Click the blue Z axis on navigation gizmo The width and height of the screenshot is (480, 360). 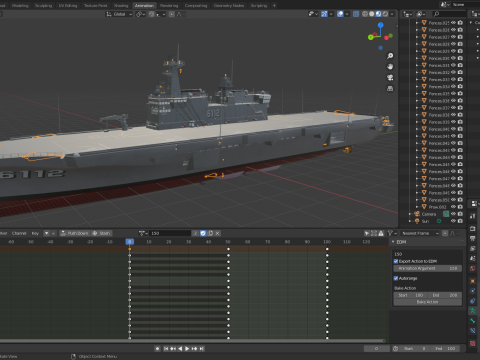[x=381, y=25]
